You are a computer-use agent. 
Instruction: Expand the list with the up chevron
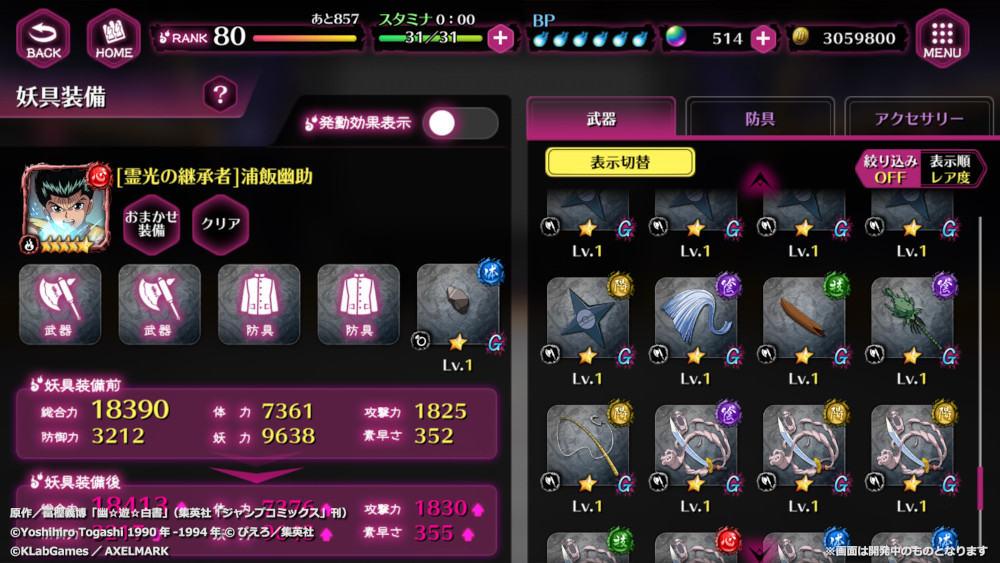click(x=758, y=182)
